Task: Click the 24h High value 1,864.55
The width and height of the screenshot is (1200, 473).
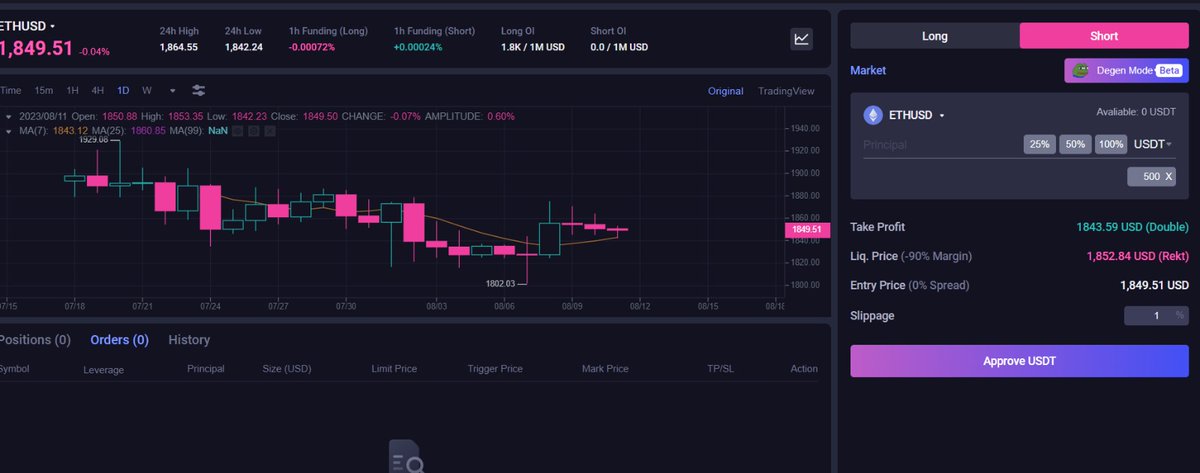Action: tap(179, 47)
